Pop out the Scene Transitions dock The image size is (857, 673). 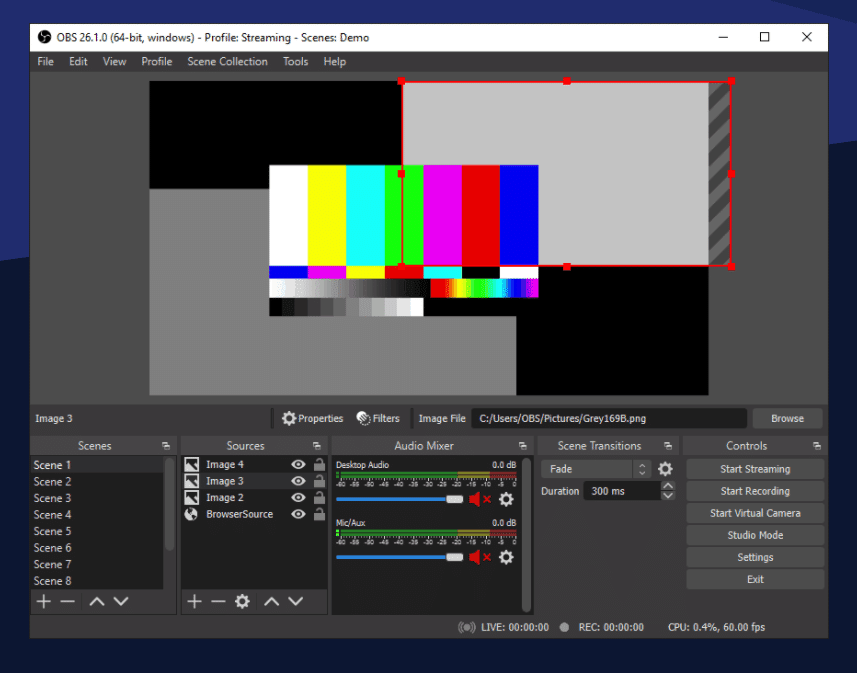(x=668, y=446)
